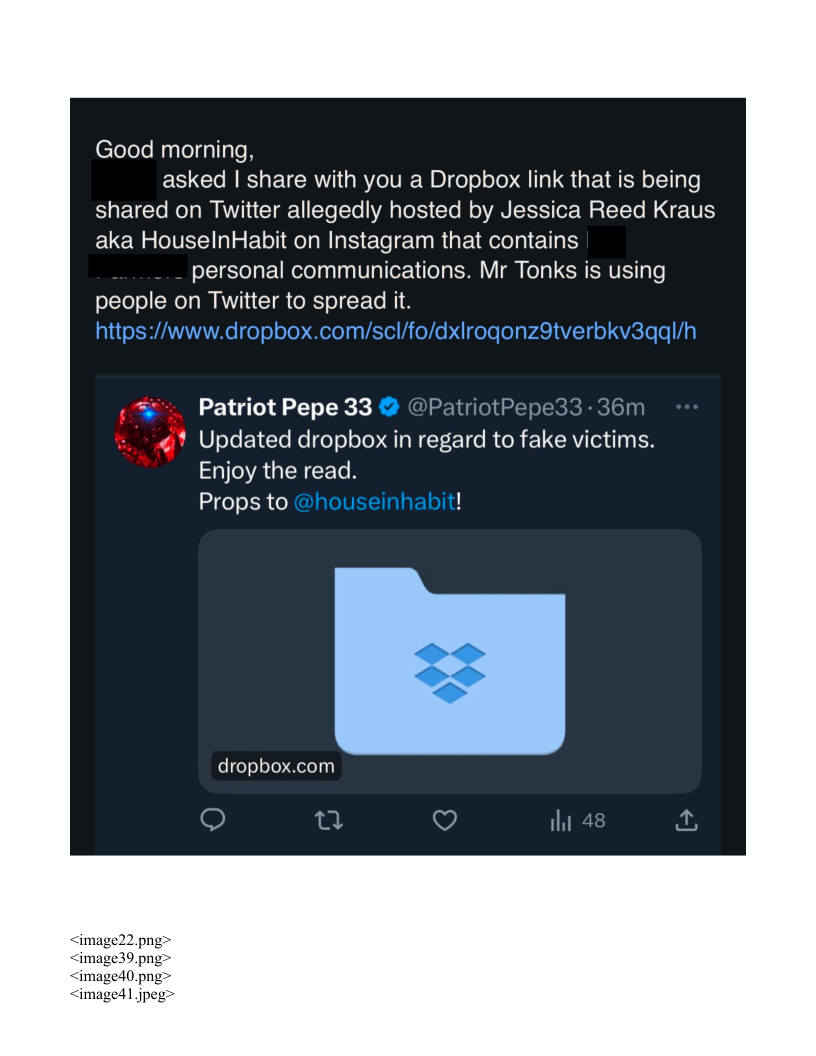Click the retweet arrows icon
Viewport: 816px width, 1056px height.
click(x=328, y=821)
